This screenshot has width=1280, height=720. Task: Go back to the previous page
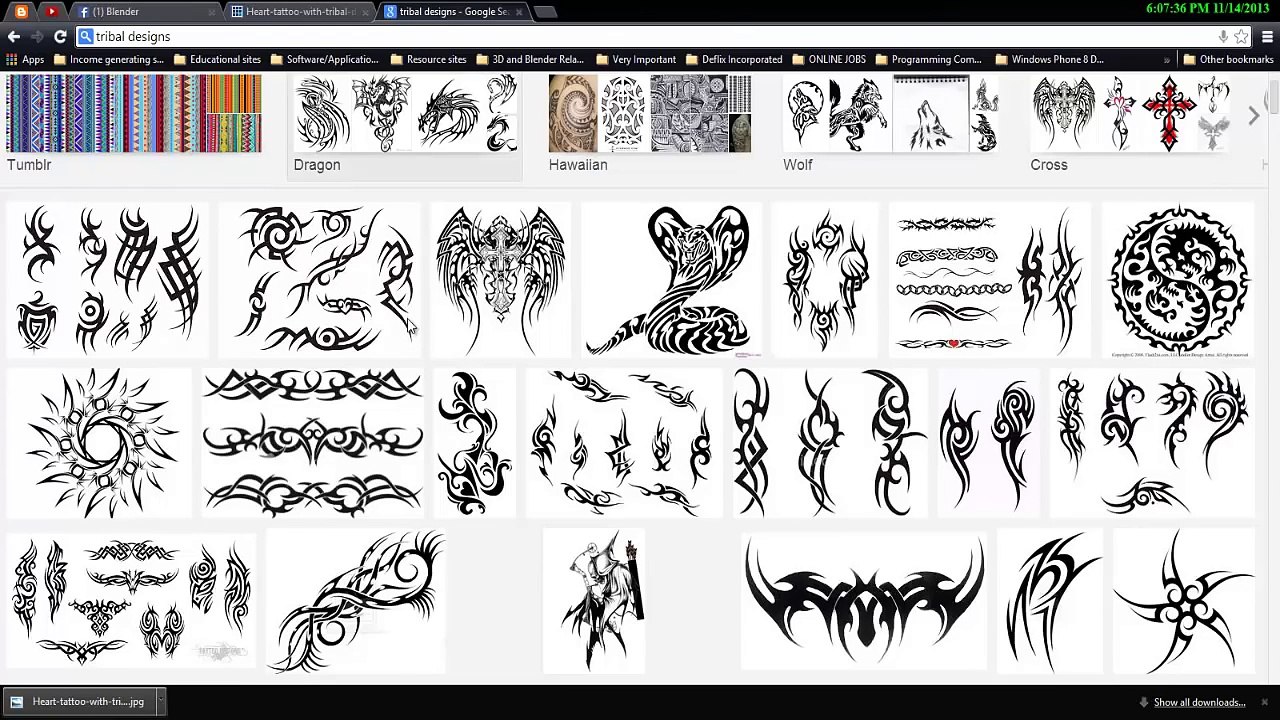(x=14, y=37)
